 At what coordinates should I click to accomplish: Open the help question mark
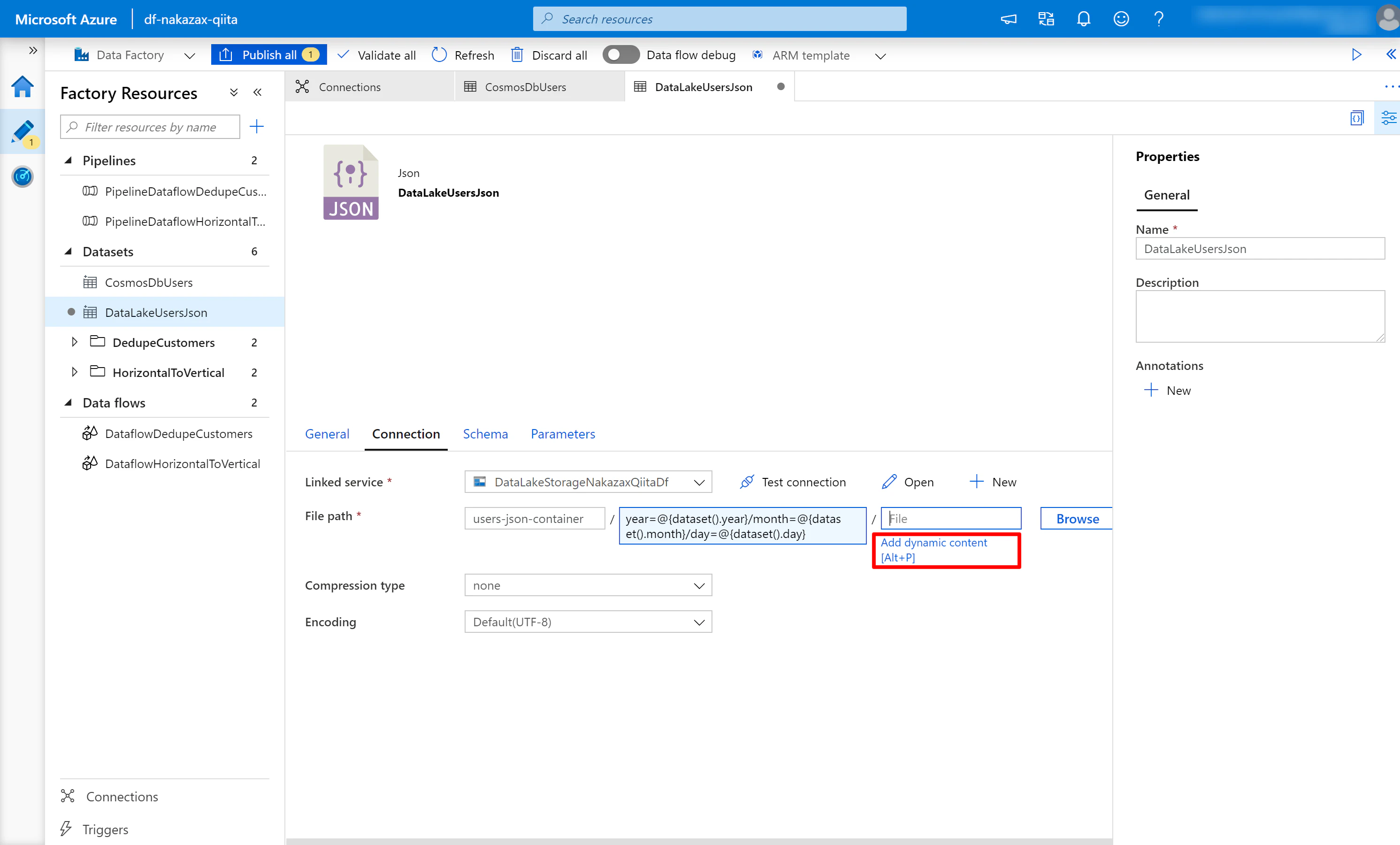click(1158, 19)
